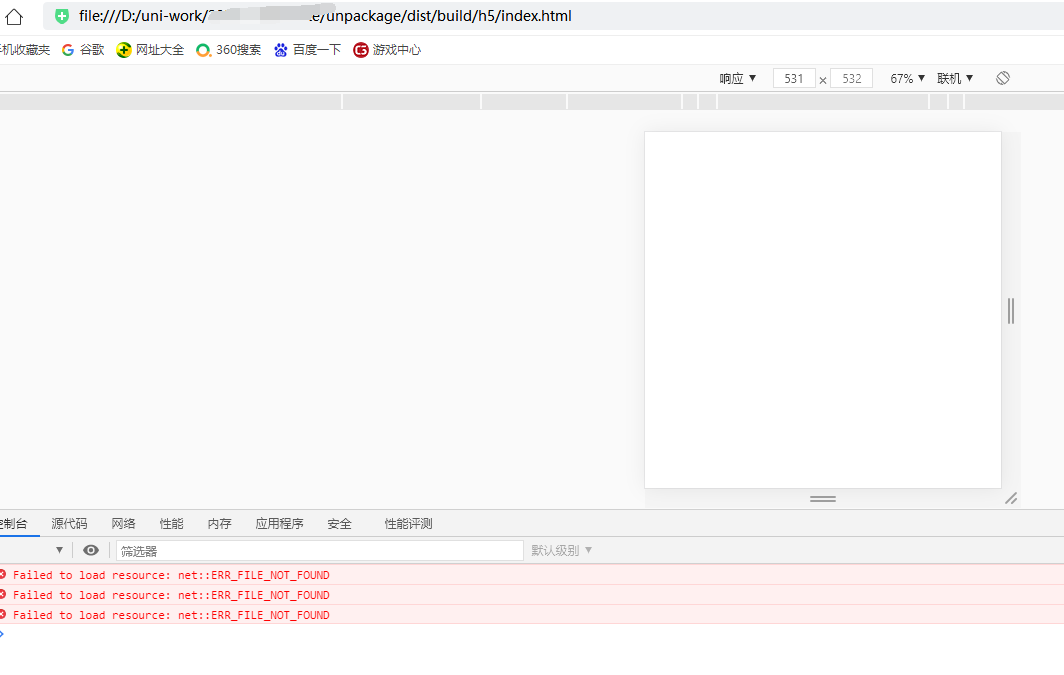The height and width of the screenshot is (675, 1064).
Task: Select the 谷歌 bookmark icon
Action: click(67, 49)
